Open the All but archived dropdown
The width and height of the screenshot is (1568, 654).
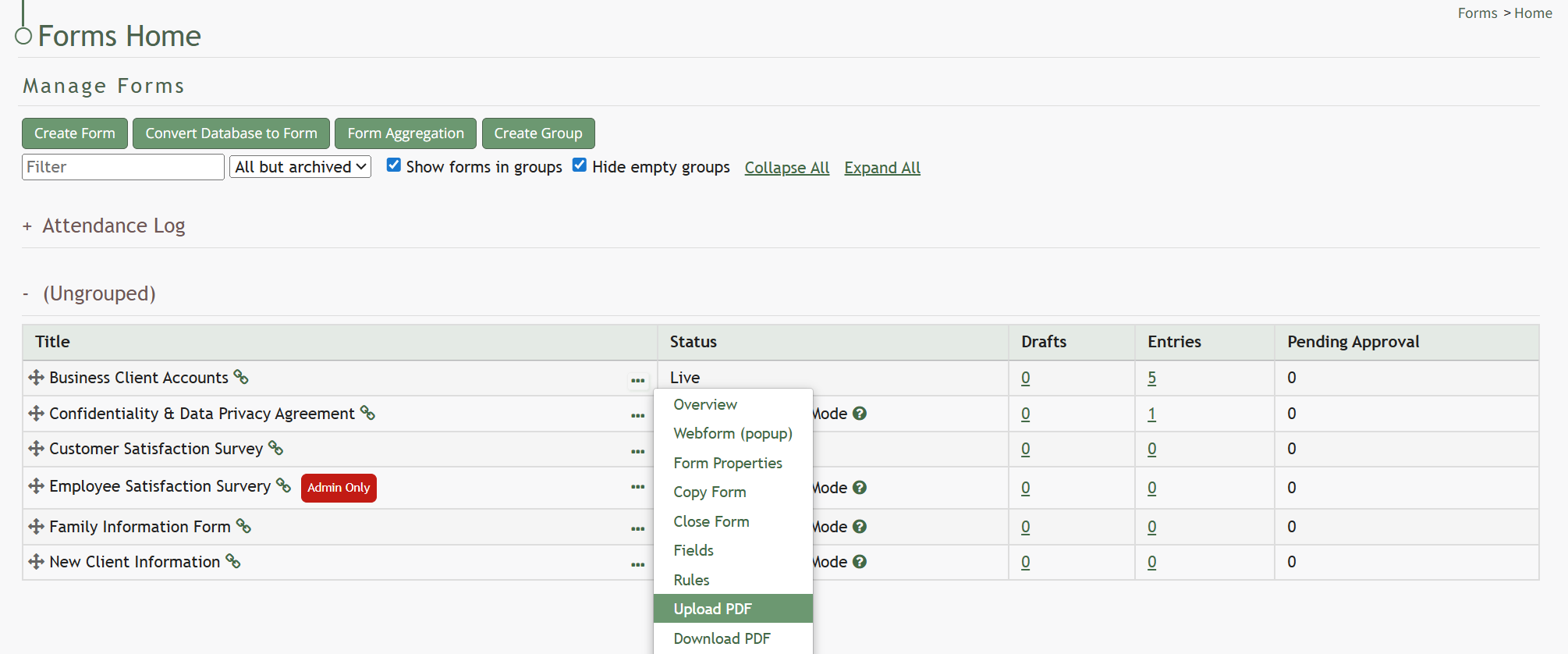tap(300, 167)
